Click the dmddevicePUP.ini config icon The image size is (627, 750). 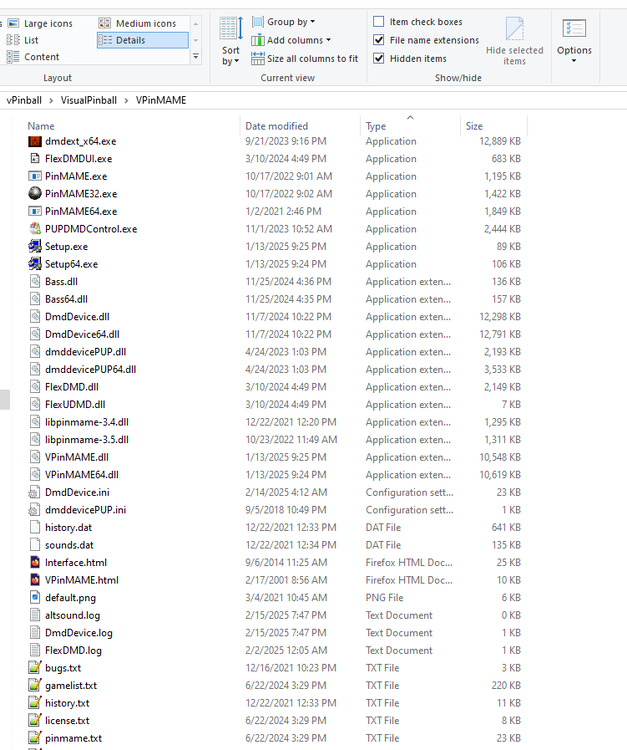35,510
